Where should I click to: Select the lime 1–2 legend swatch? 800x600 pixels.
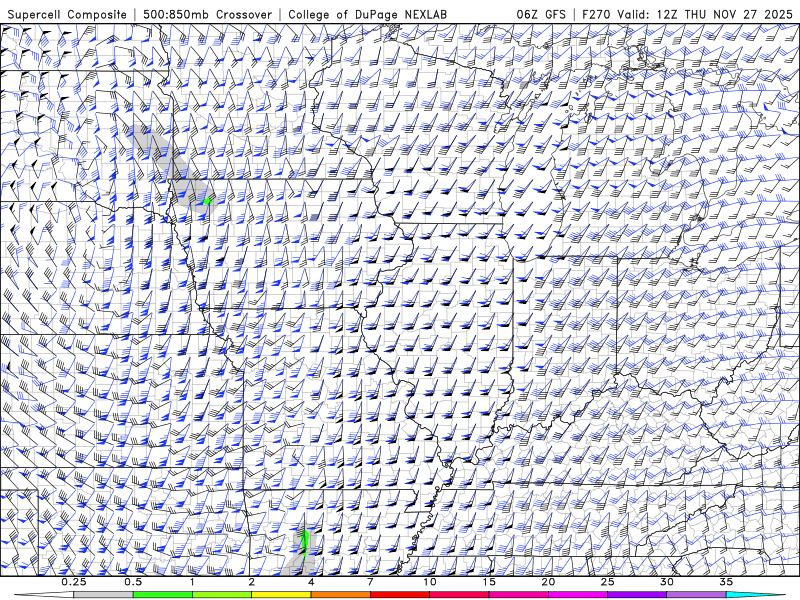pos(222,595)
